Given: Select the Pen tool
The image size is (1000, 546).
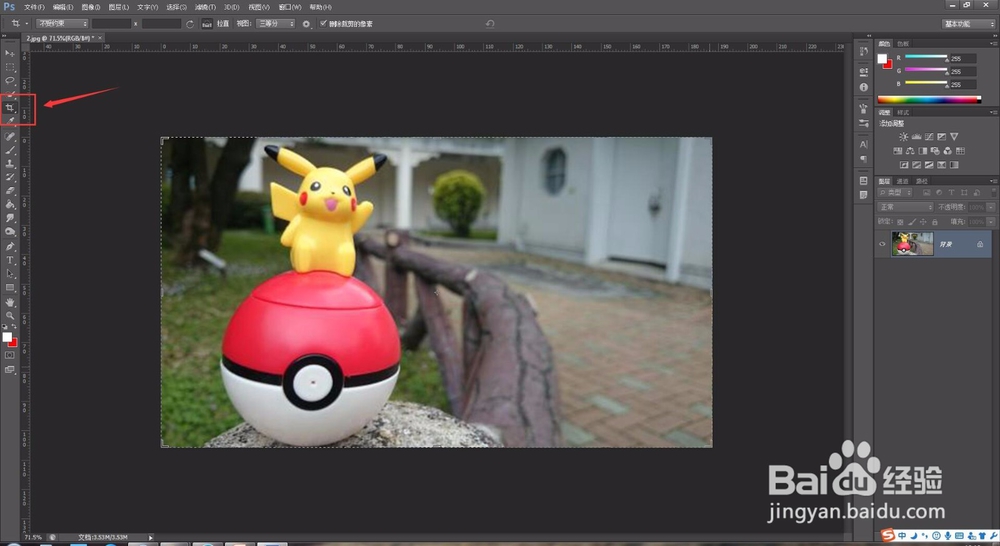Looking at the screenshot, I should tap(10, 246).
